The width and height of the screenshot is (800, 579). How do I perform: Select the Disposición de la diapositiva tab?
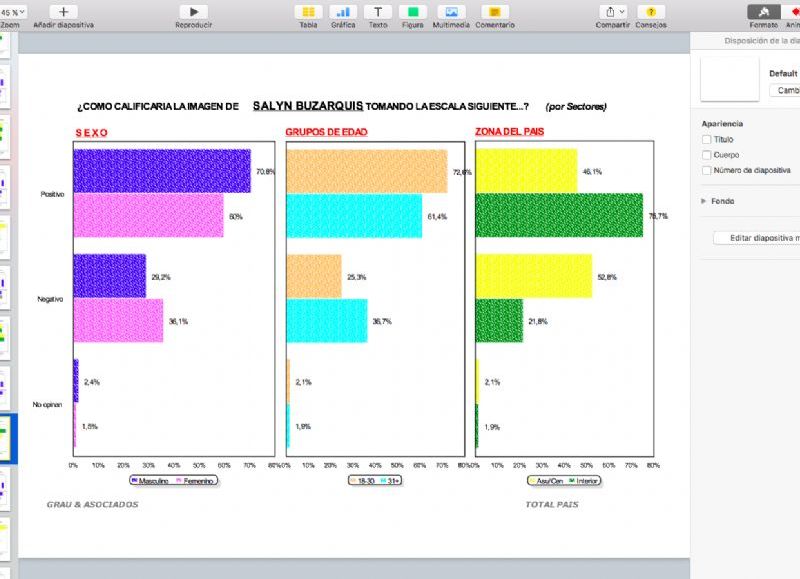click(x=761, y=41)
